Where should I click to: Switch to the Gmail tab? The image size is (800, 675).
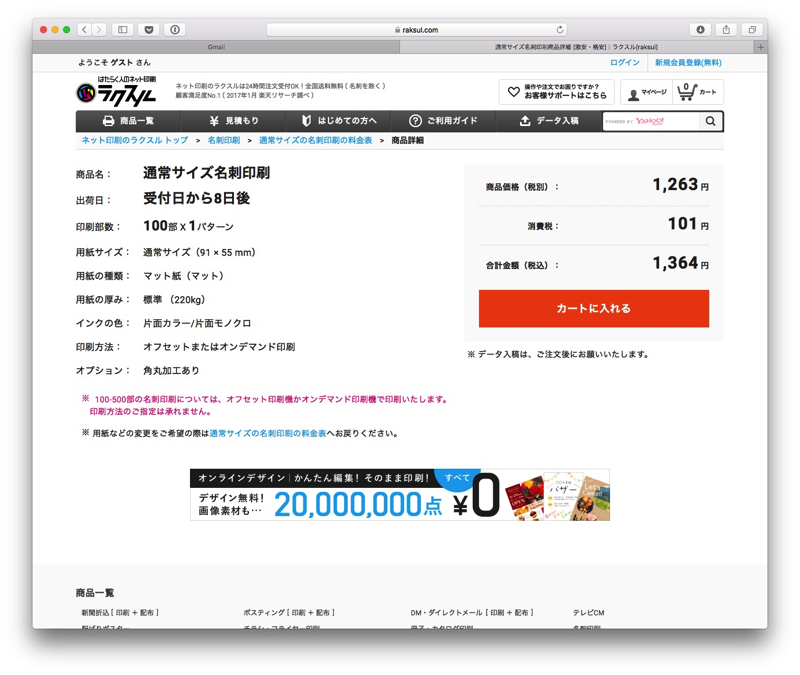(x=216, y=47)
